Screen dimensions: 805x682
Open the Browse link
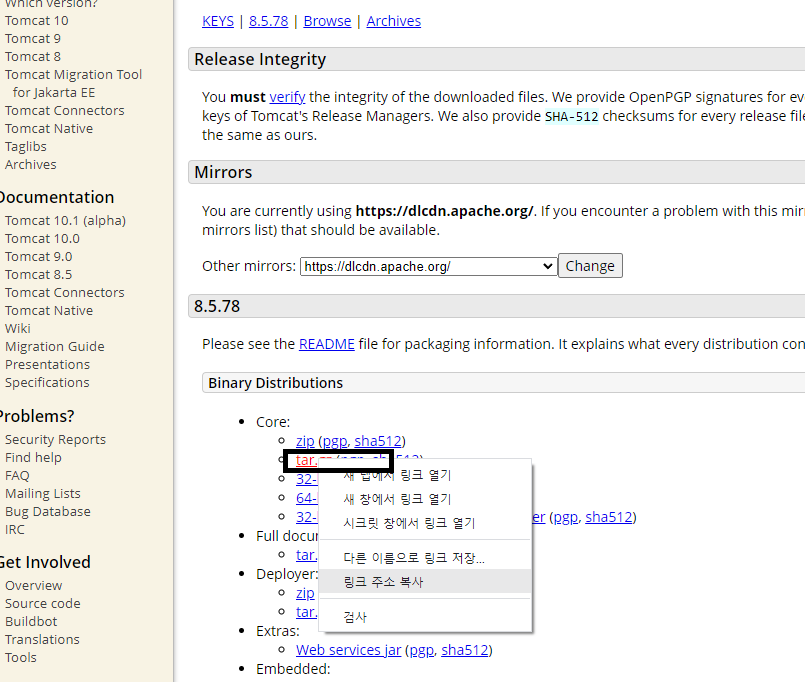pyautogui.click(x=327, y=21)
